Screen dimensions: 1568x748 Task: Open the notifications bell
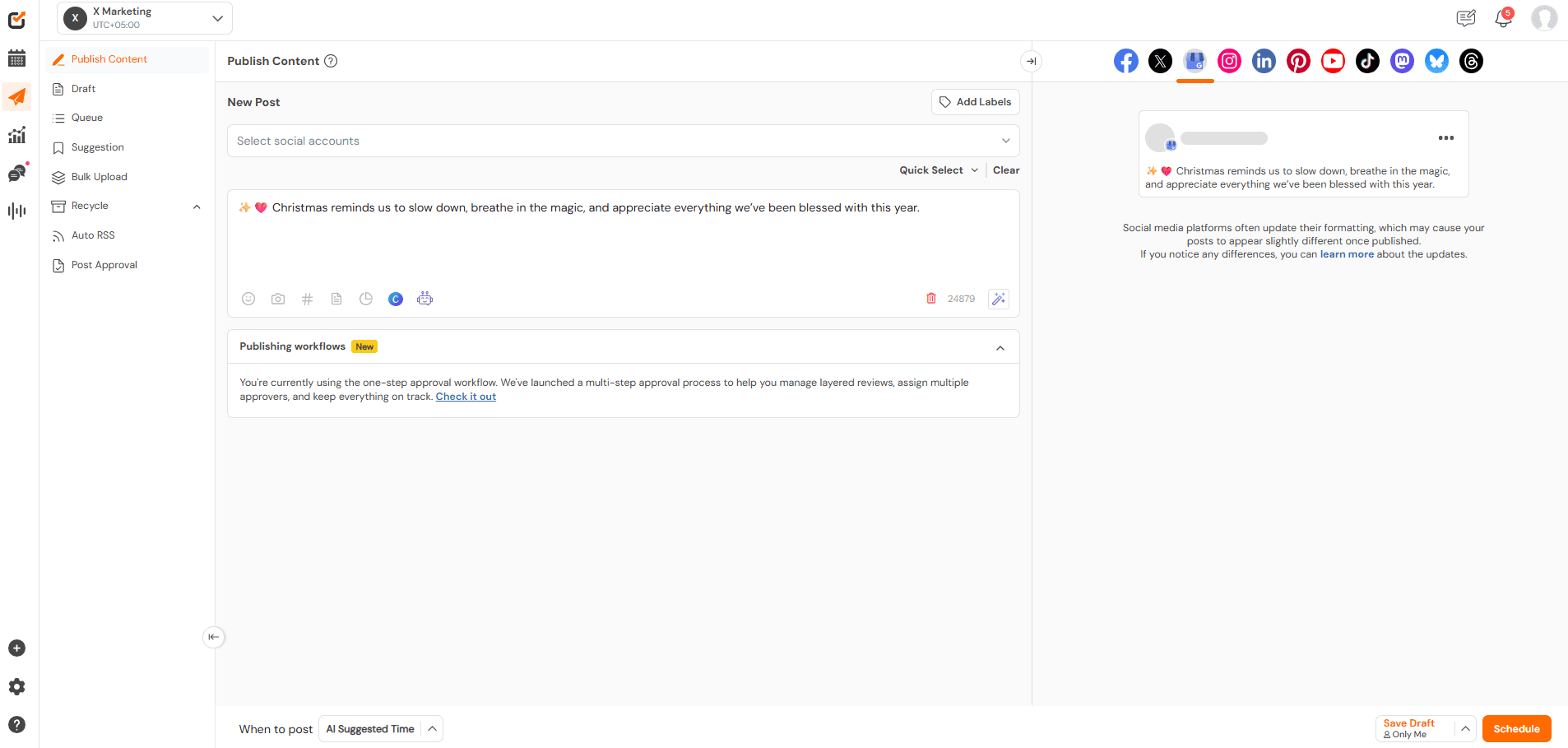(1502, 17)
